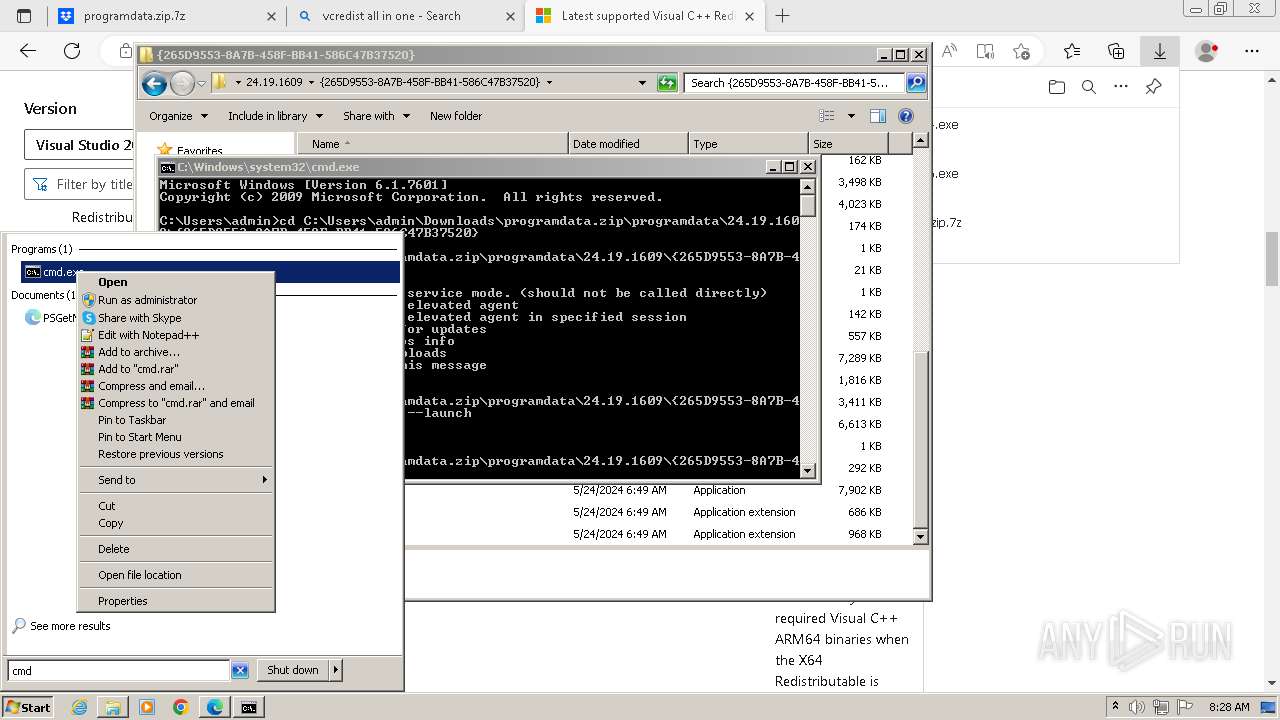Clear the Start menu search box
The height and width of the screenshot is (720, 1280).
240,671
